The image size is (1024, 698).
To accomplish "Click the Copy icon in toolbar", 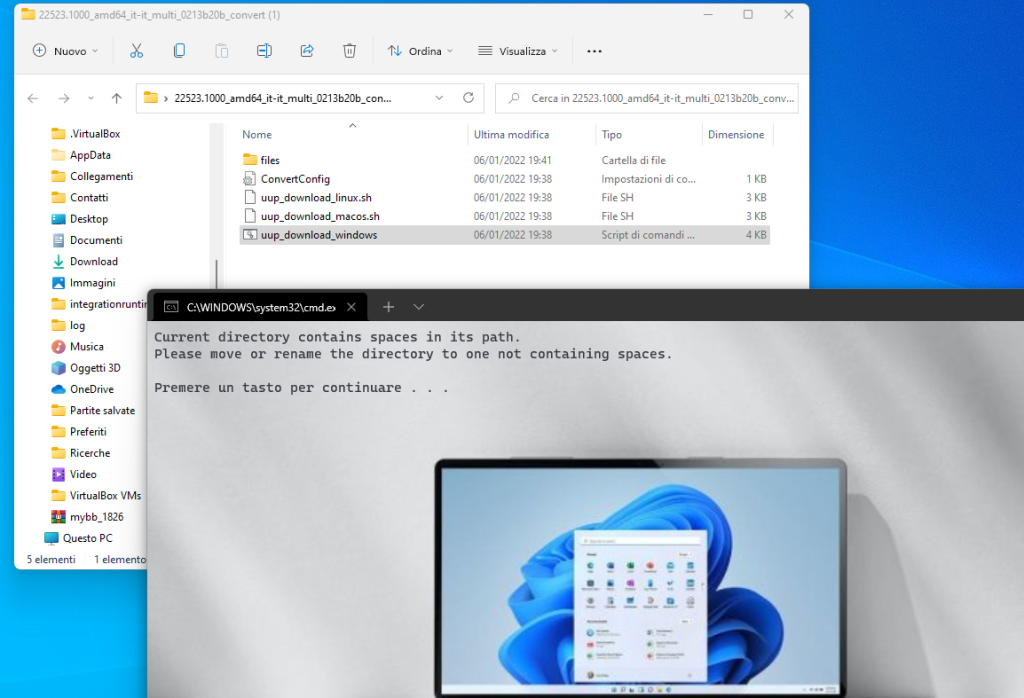I will pos(179,50).
